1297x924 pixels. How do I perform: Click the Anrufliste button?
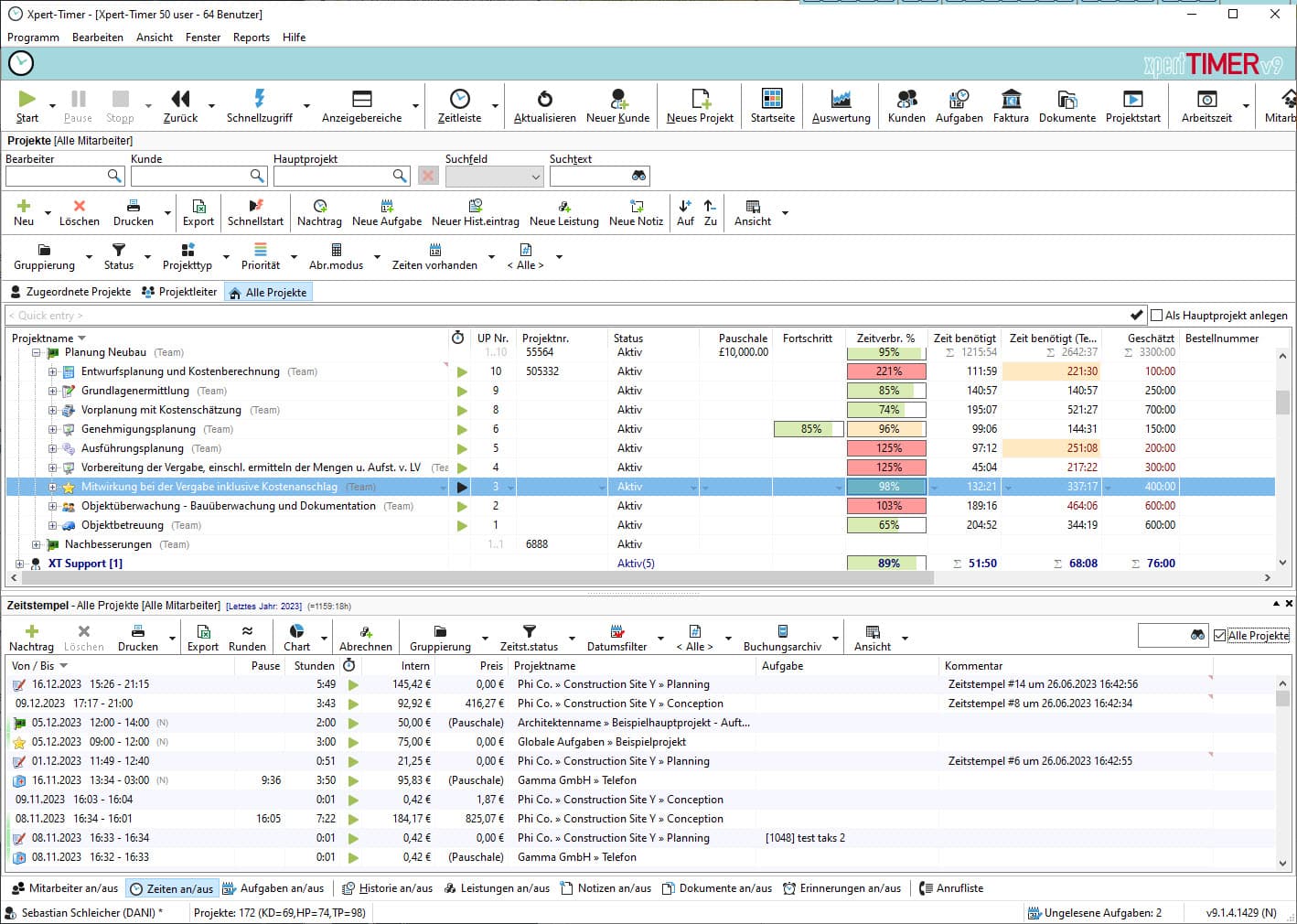click(952, 888)
